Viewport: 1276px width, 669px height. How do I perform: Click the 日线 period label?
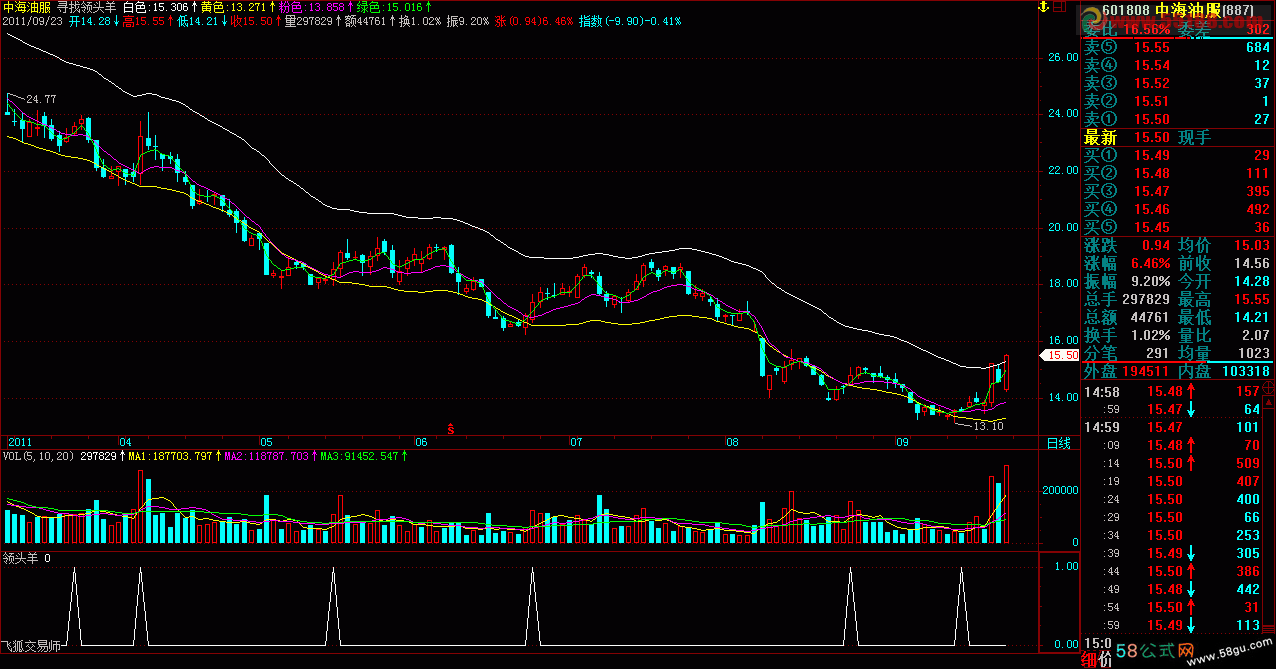click(1058, 442)
